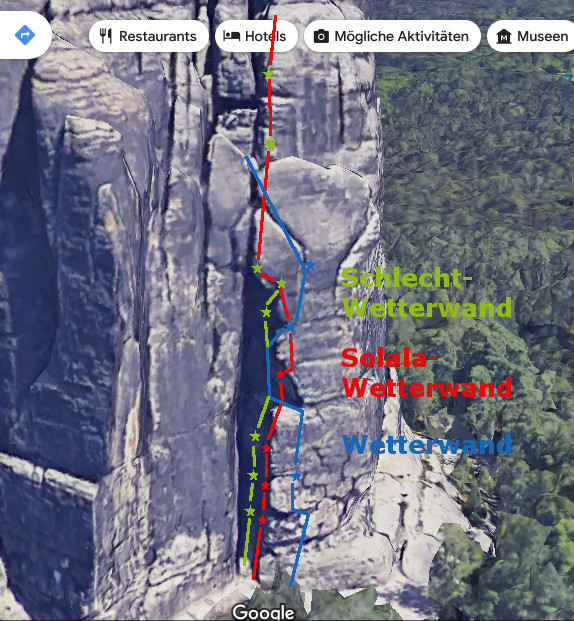This screenshot has width=574, height=621.
Task: Click the museum building icon
Action: point(504,36)
